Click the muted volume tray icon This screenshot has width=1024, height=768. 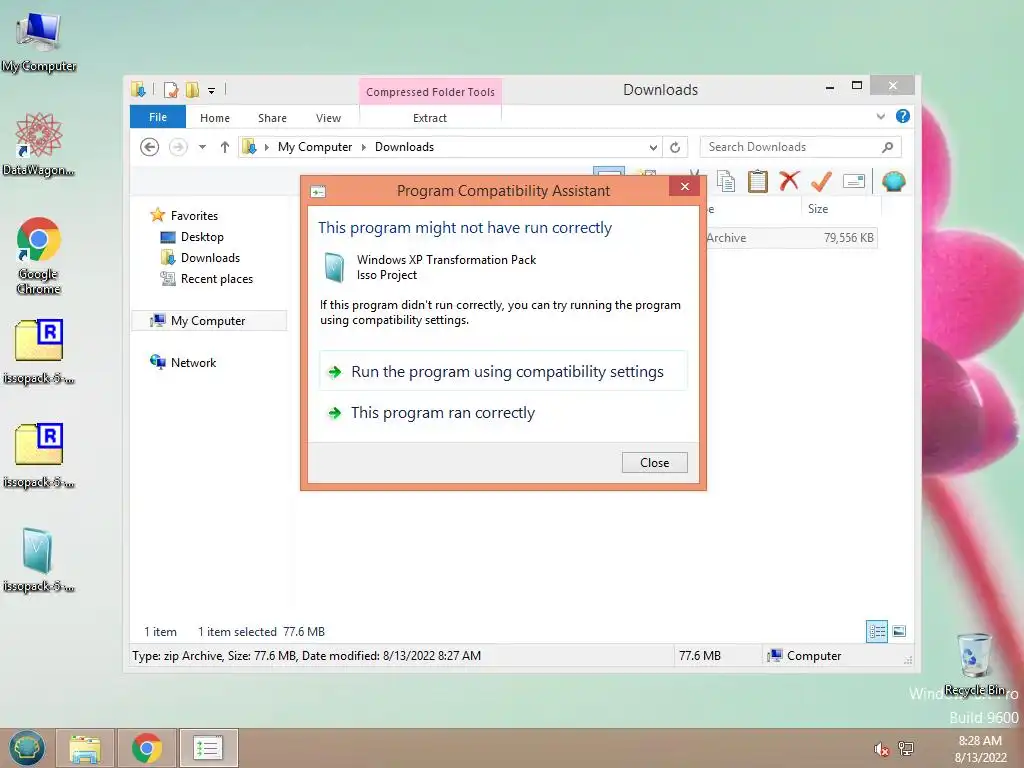click(881, 749)
